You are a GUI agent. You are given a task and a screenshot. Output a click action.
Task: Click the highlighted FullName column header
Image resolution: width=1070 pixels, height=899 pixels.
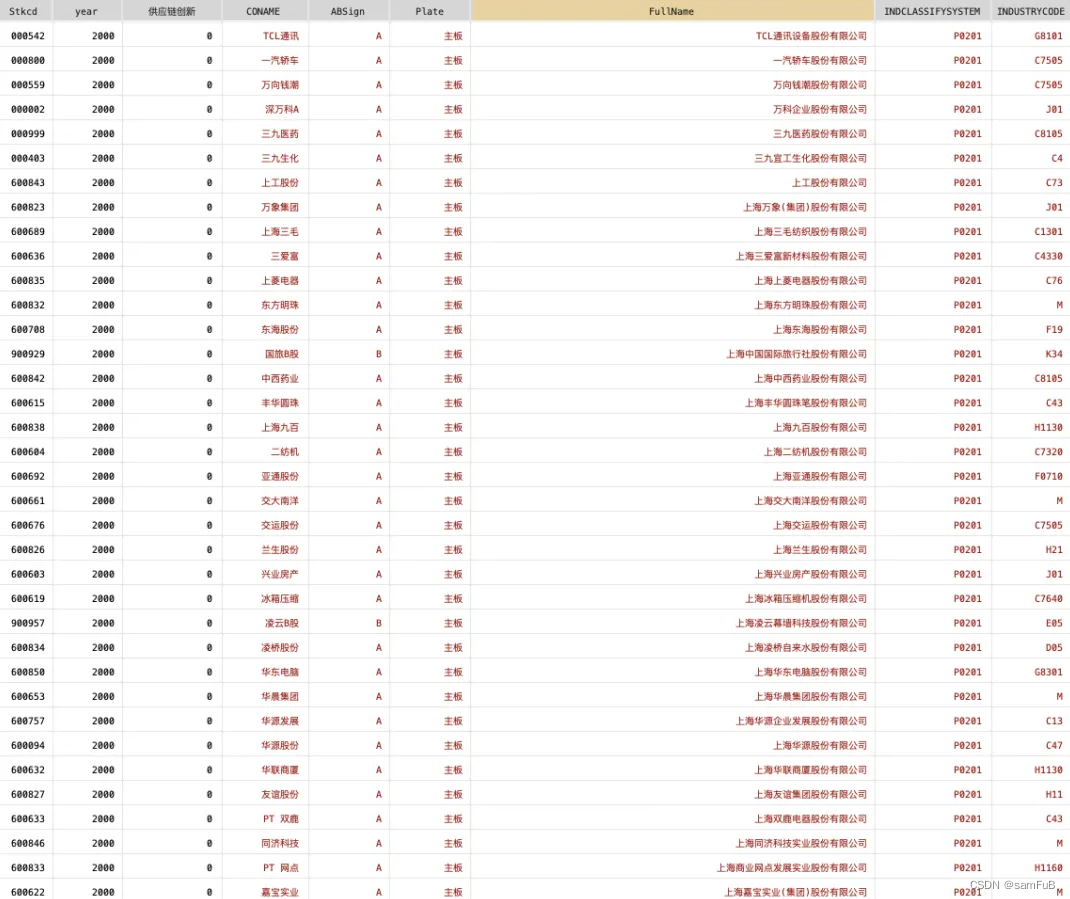672,11
